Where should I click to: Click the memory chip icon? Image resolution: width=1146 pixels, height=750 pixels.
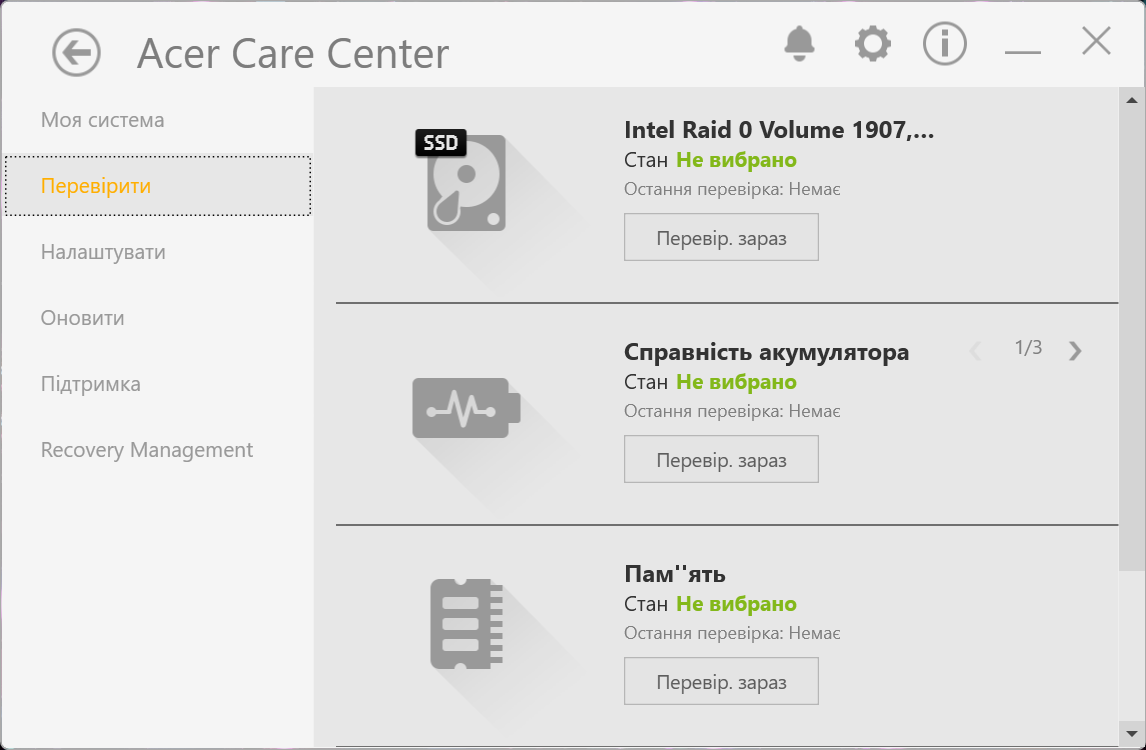pyautogui.click(x=466, y=624)
